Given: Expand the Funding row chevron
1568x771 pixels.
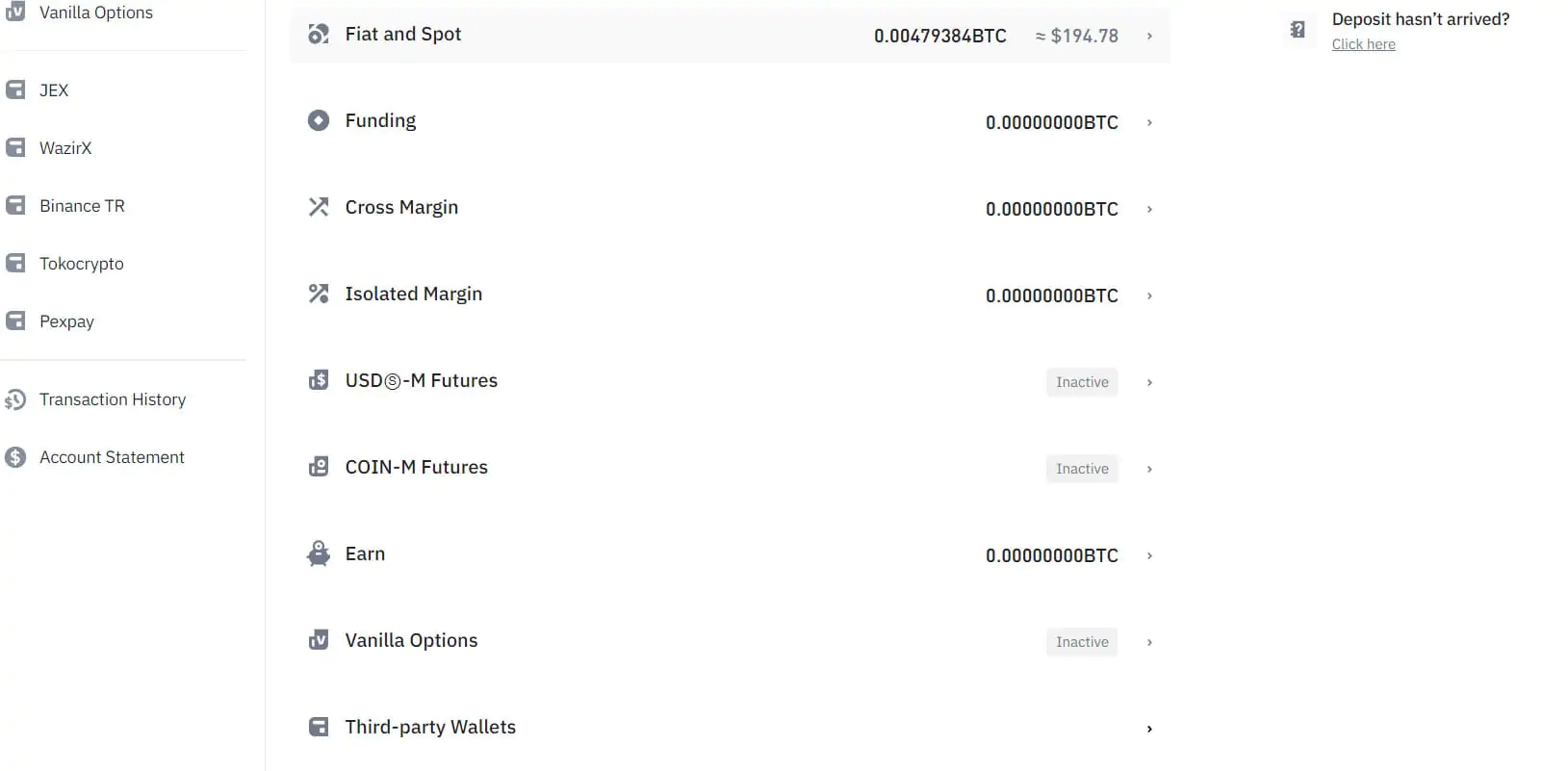Looking at the screenshot, I should click(x=1149, y=122).
